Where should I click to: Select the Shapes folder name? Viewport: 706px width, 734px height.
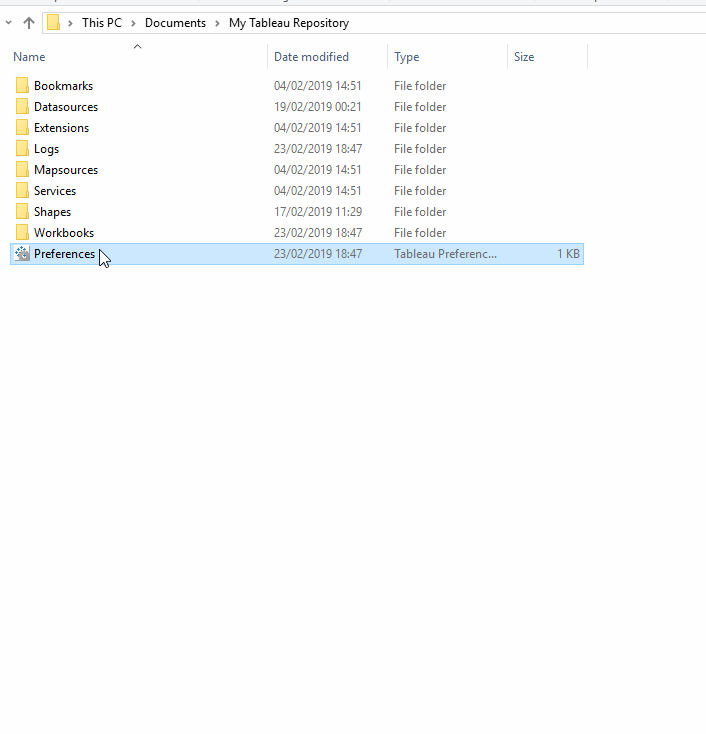point(52,212)
